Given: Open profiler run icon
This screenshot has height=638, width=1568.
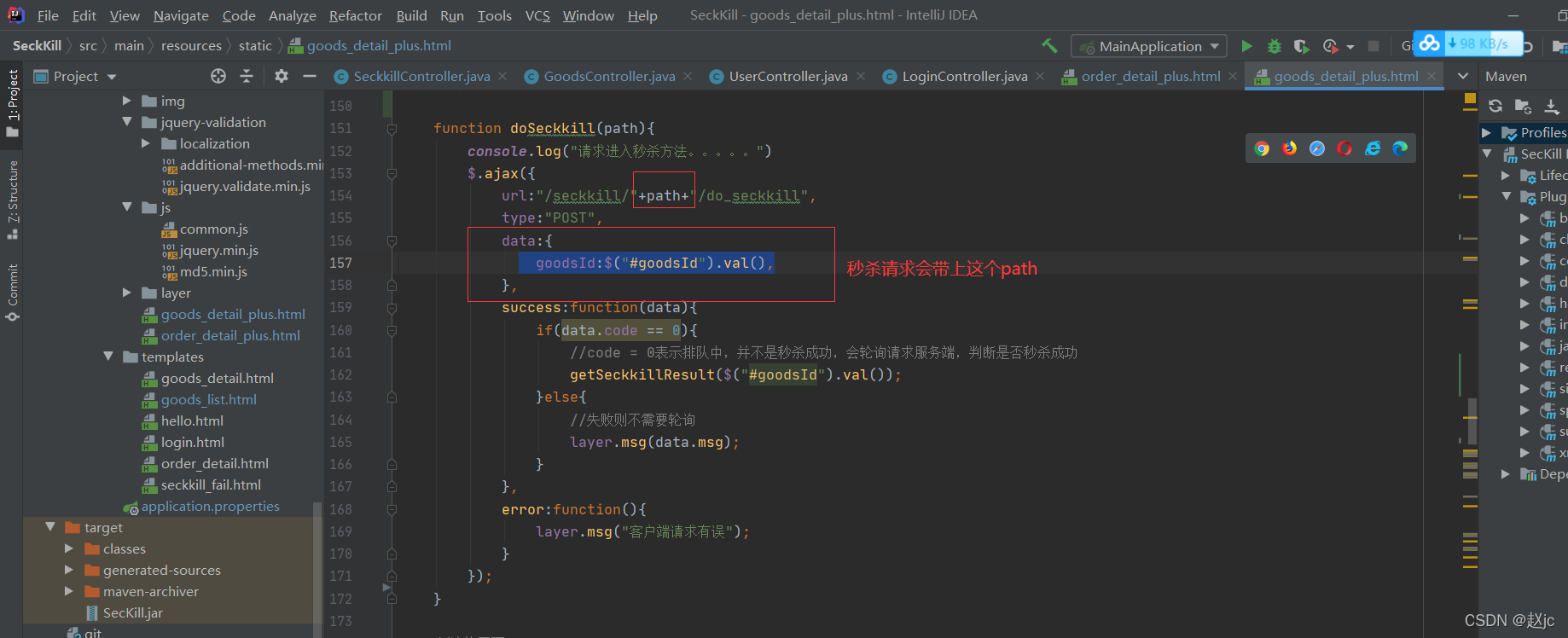Looking at the screenshot, I should tap(1330, 46).
